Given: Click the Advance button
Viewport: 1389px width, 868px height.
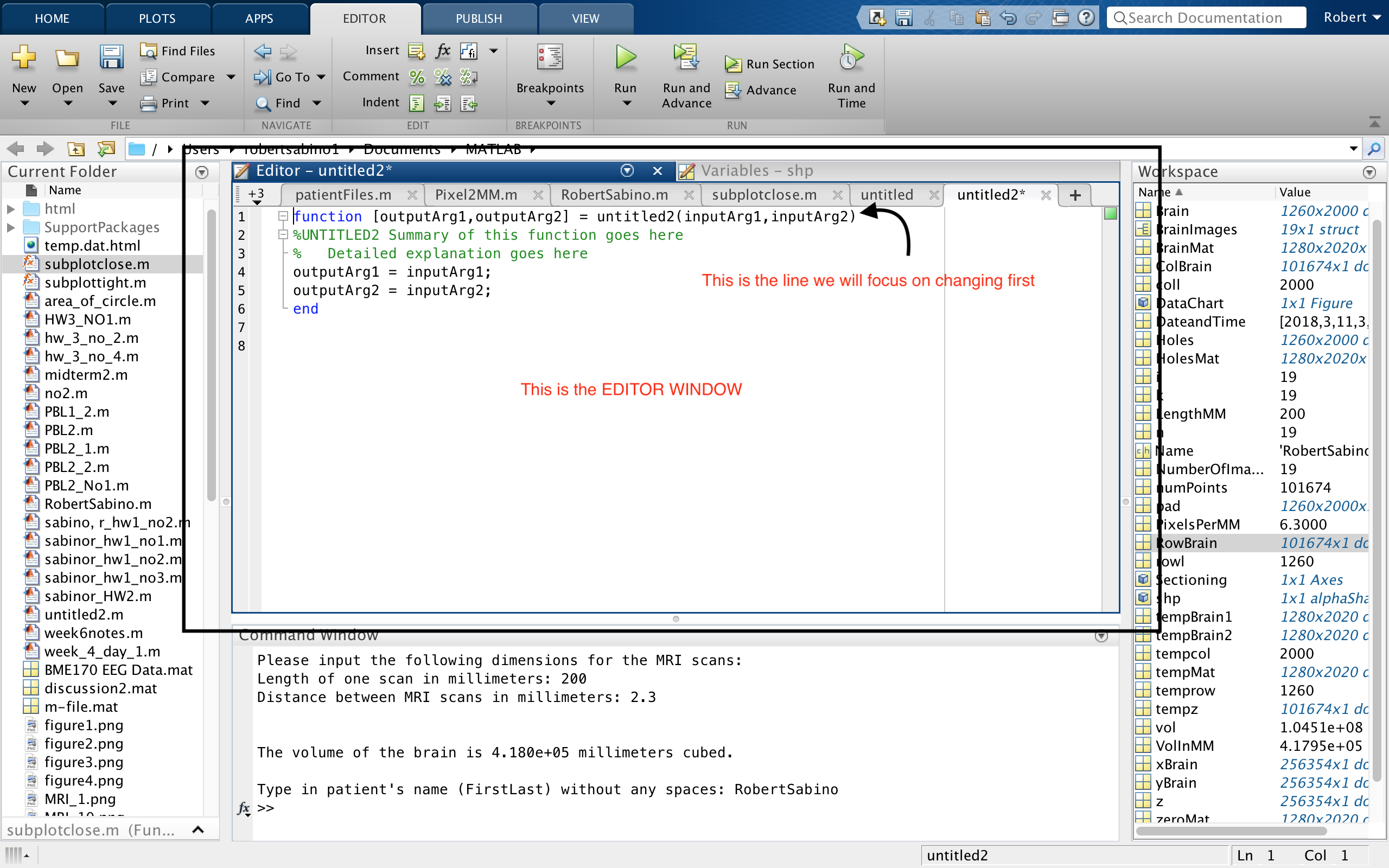Looking at the screenshot, I should coord(761,90).
